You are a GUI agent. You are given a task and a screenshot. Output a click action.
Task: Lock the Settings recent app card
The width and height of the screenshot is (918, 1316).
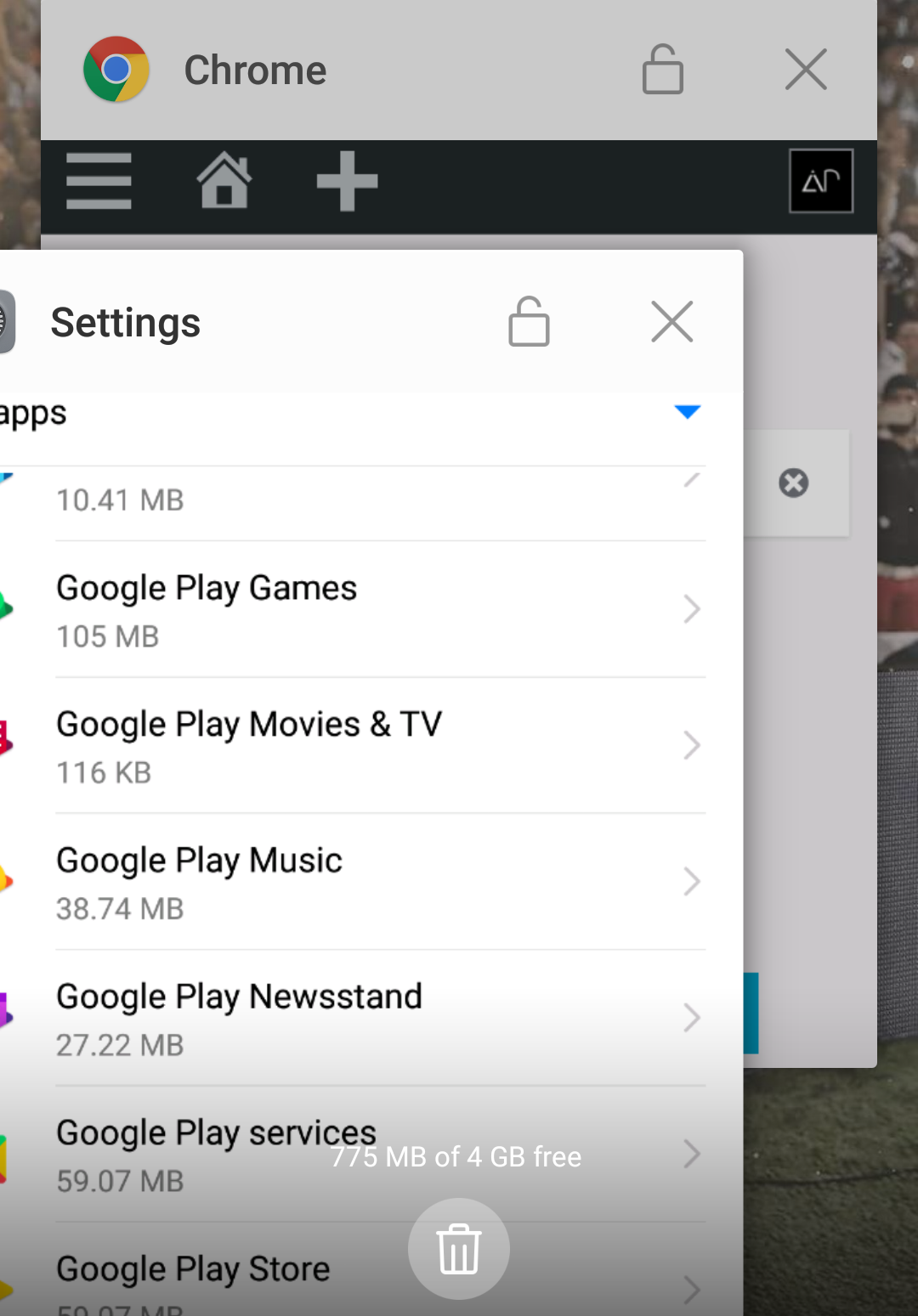click(x=529, y=321)
